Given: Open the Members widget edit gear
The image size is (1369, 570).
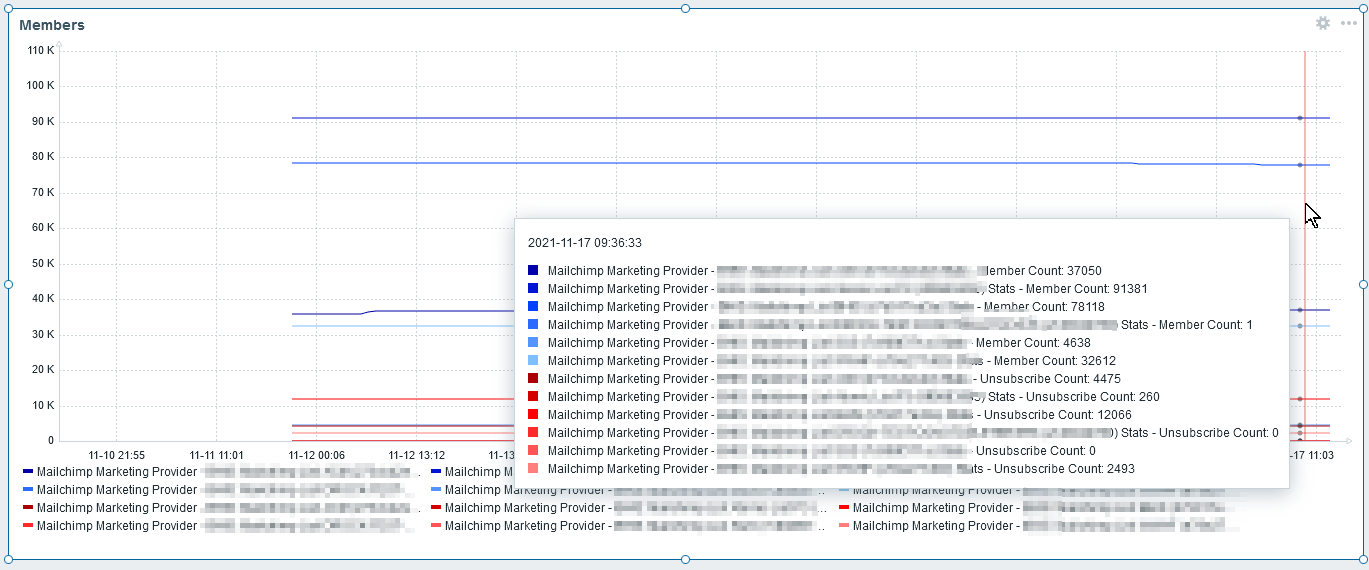Looking at the screenshot, I should pyautogui.click(x=1323, y=23).
